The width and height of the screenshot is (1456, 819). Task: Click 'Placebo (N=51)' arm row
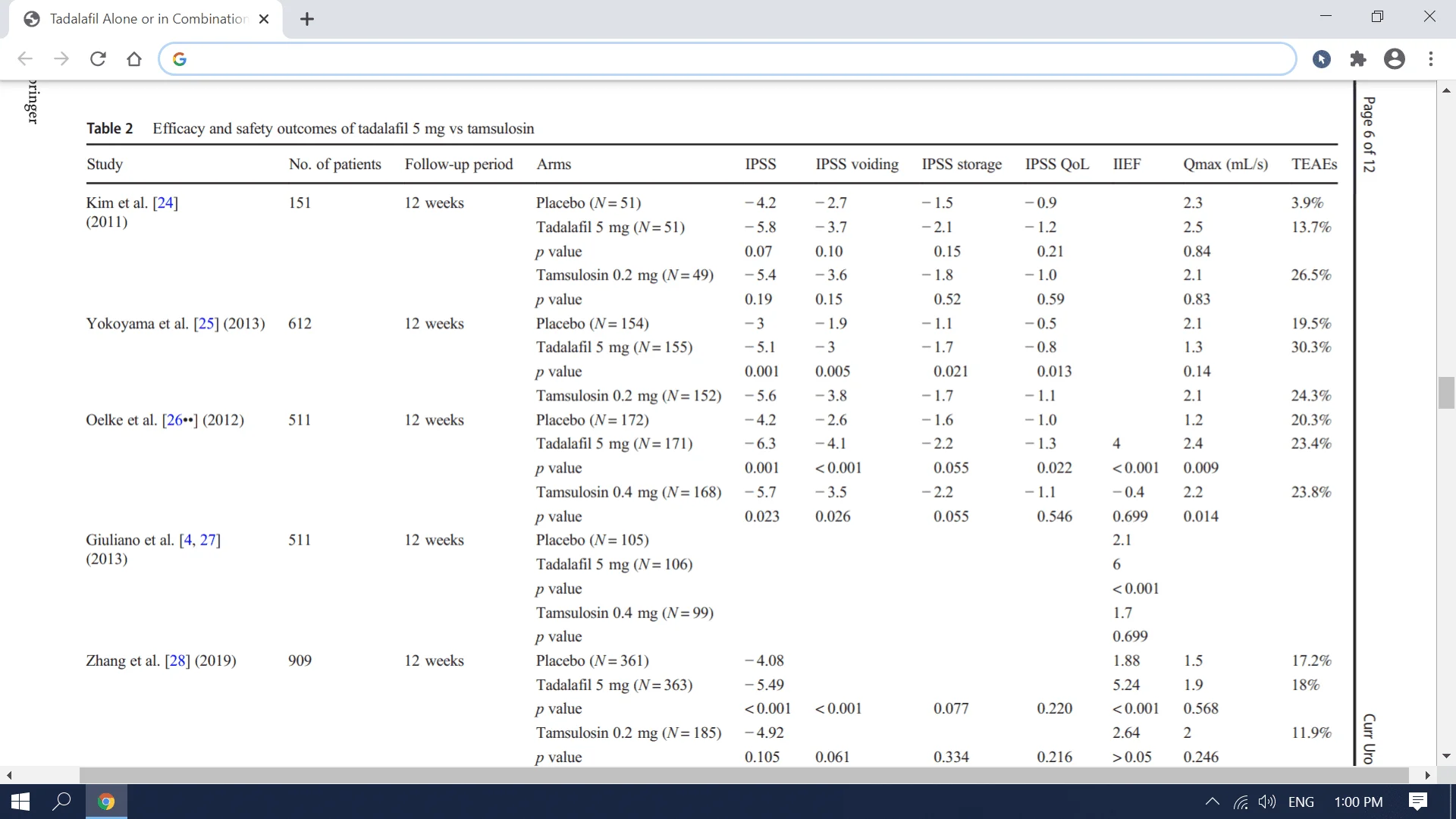tap(588, 202)
